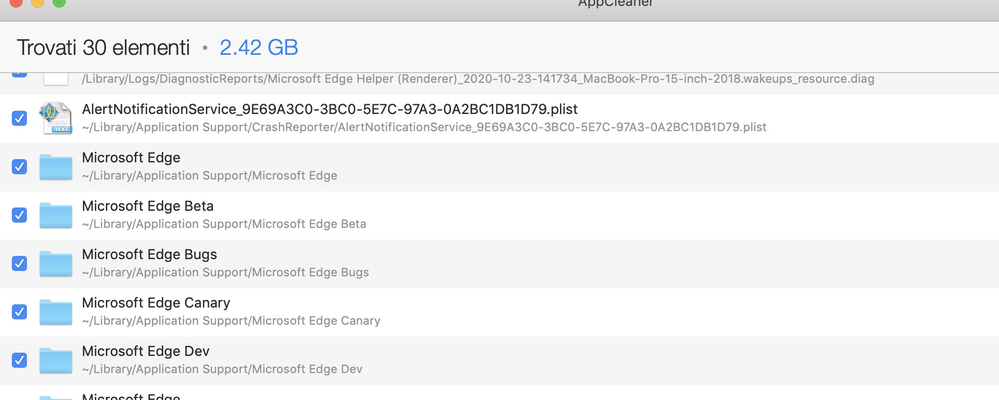Click the Trovati 30 elementi header text

pyautogui.click(x=103, y=48)
